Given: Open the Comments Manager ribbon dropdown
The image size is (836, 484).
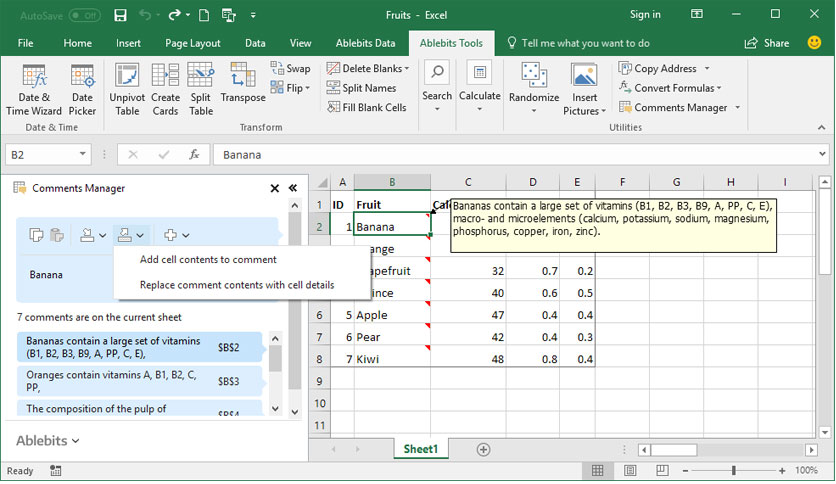Looking at the screenshot, I should [737, 108].
